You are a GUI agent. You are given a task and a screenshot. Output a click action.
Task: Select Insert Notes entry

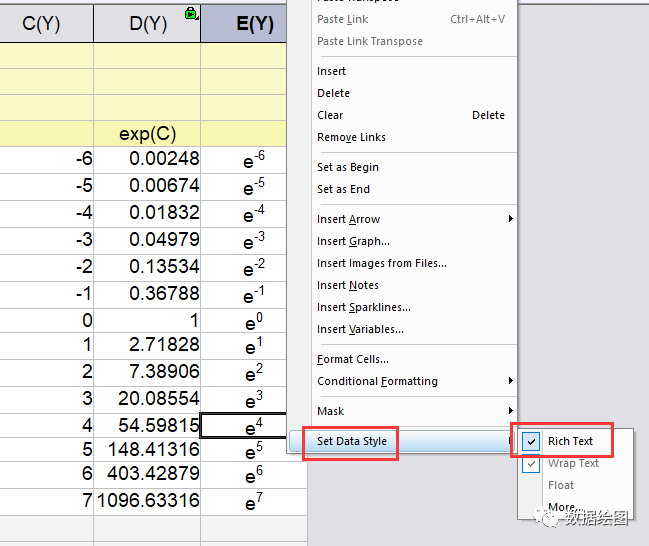[414, 285]
